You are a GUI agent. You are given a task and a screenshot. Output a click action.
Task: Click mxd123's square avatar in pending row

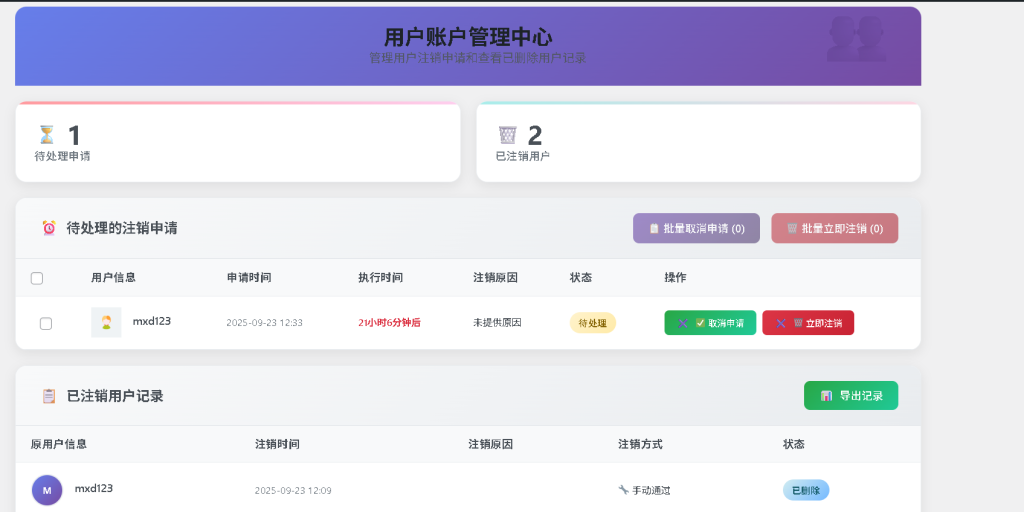[x=106, y=322]
